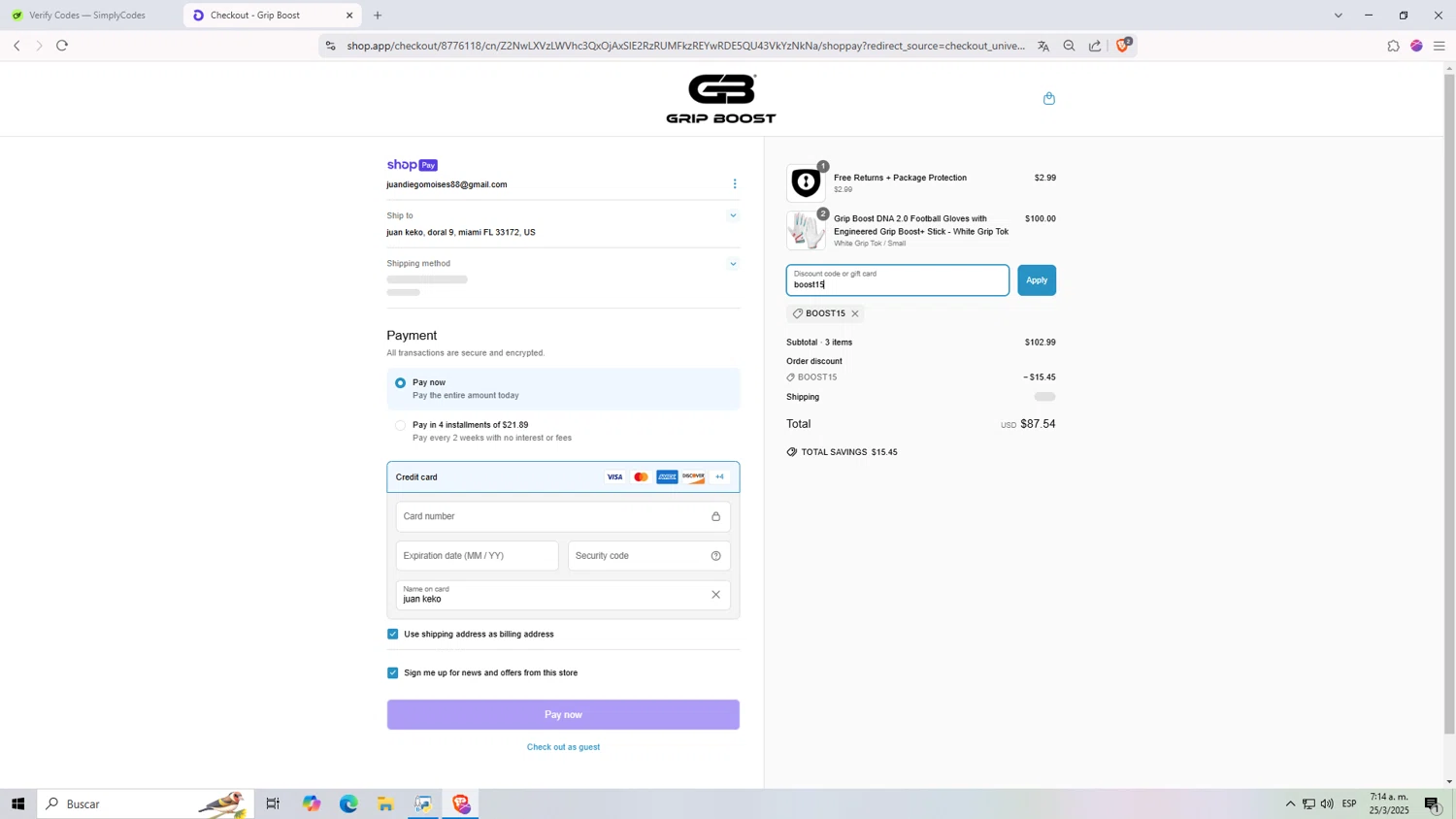Image resolution: width=1456 pixels, height=819 pixels.
Task: Click the Pay now purchase button
Action: [563, 714]
